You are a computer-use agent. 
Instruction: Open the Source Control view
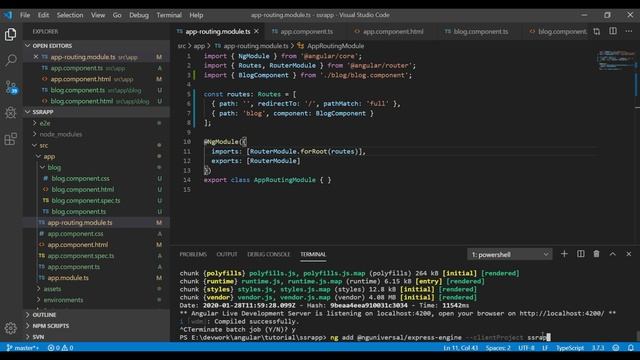coord(11,87)
